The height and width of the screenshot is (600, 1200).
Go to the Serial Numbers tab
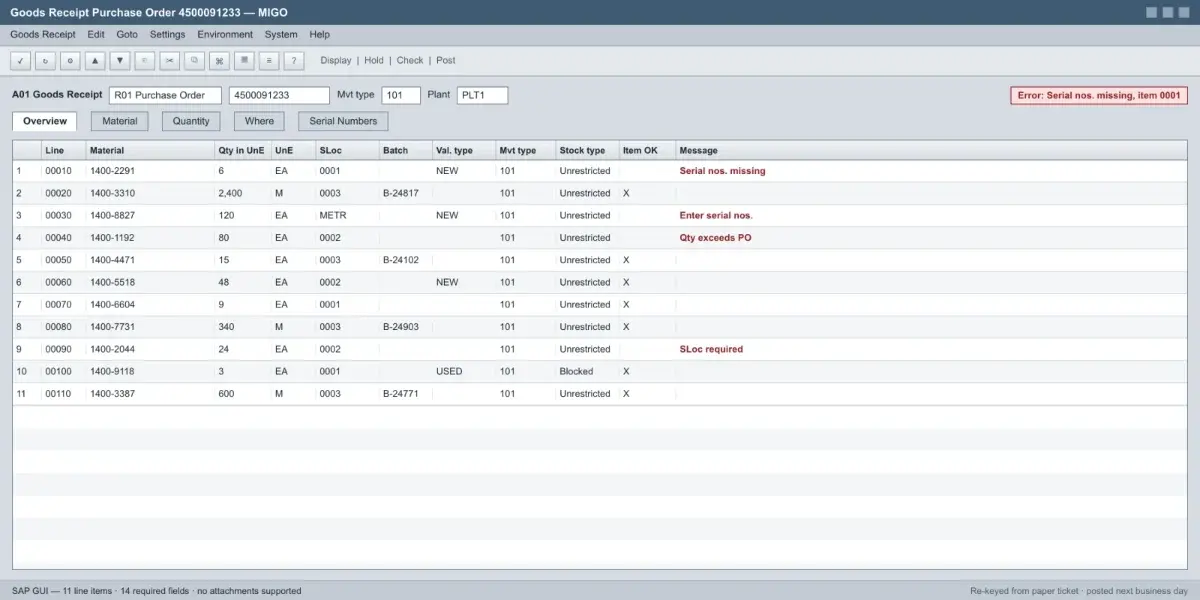tap(343, 121)
